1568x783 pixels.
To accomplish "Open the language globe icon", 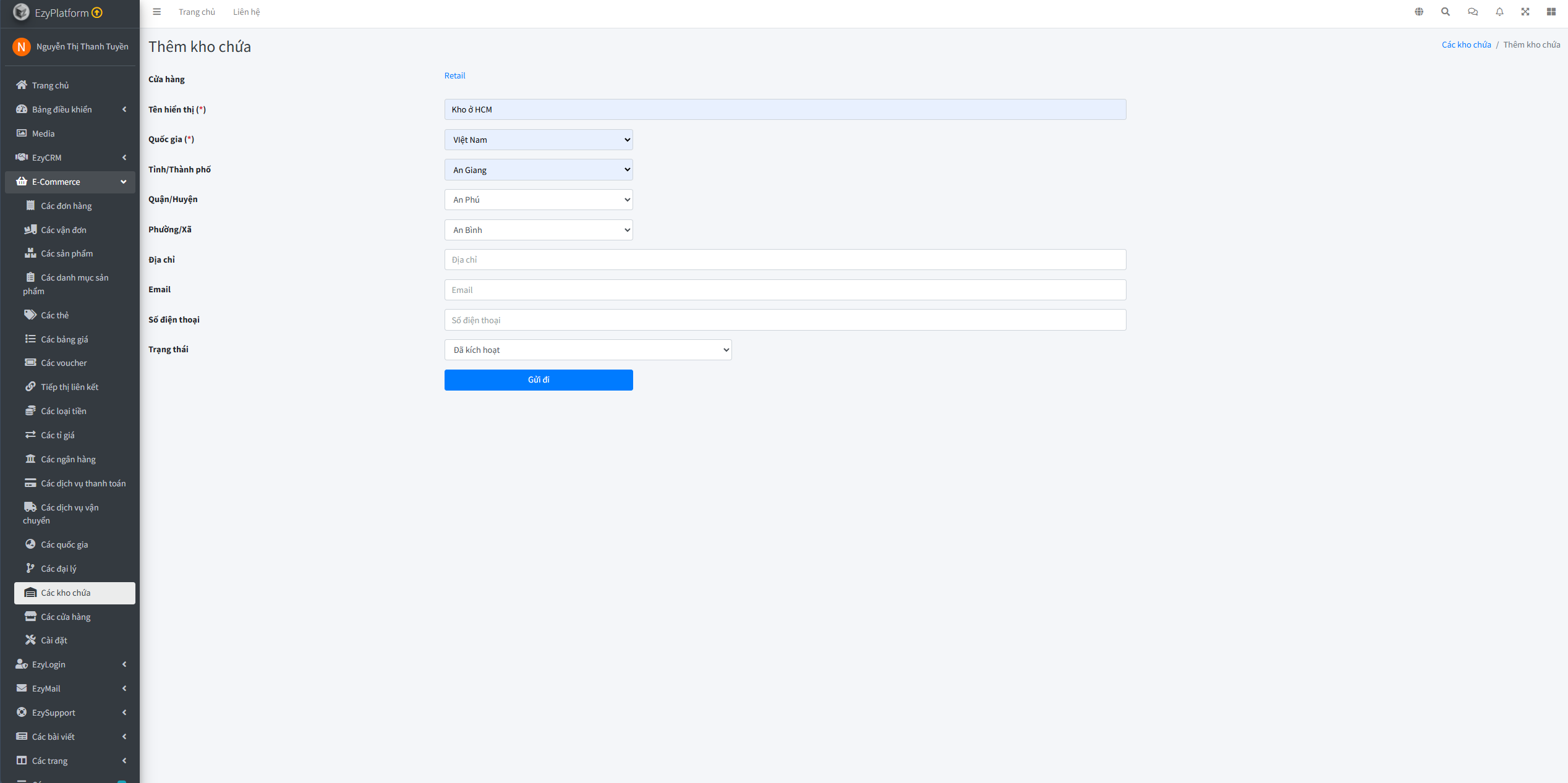I will point(1419,12).
